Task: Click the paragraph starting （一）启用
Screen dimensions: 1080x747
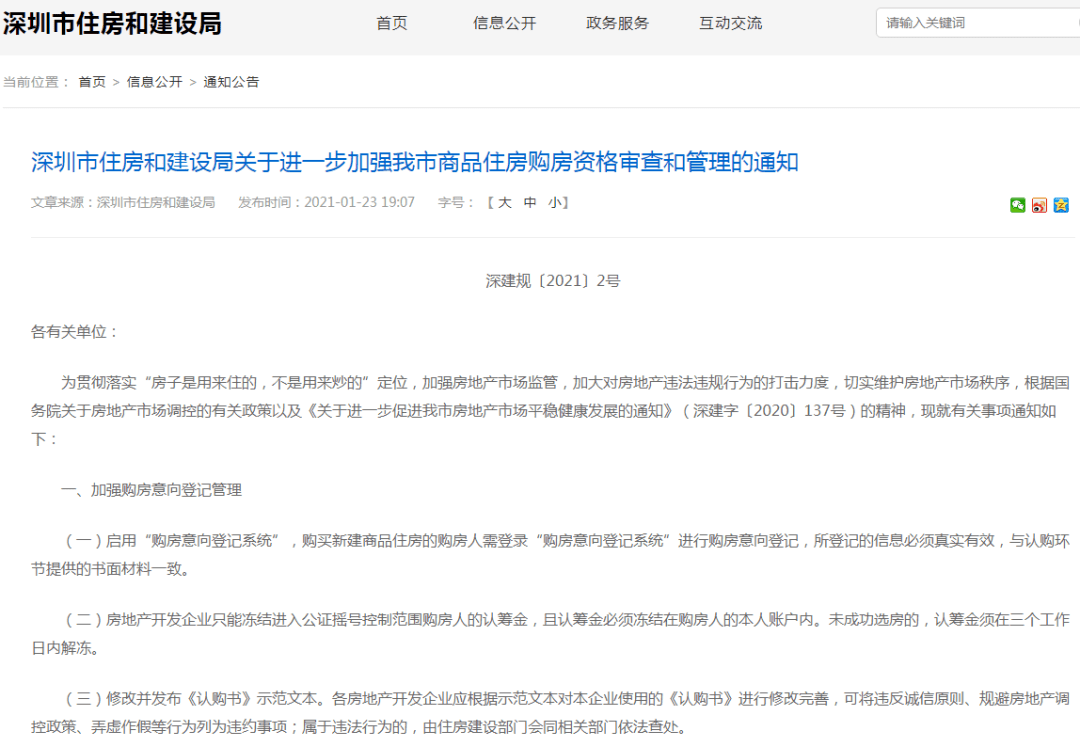Action: pos(550,555)
